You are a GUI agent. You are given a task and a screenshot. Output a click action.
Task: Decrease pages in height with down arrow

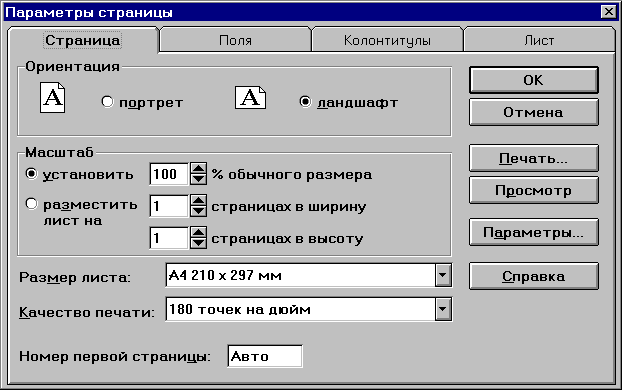click(198, 244)
